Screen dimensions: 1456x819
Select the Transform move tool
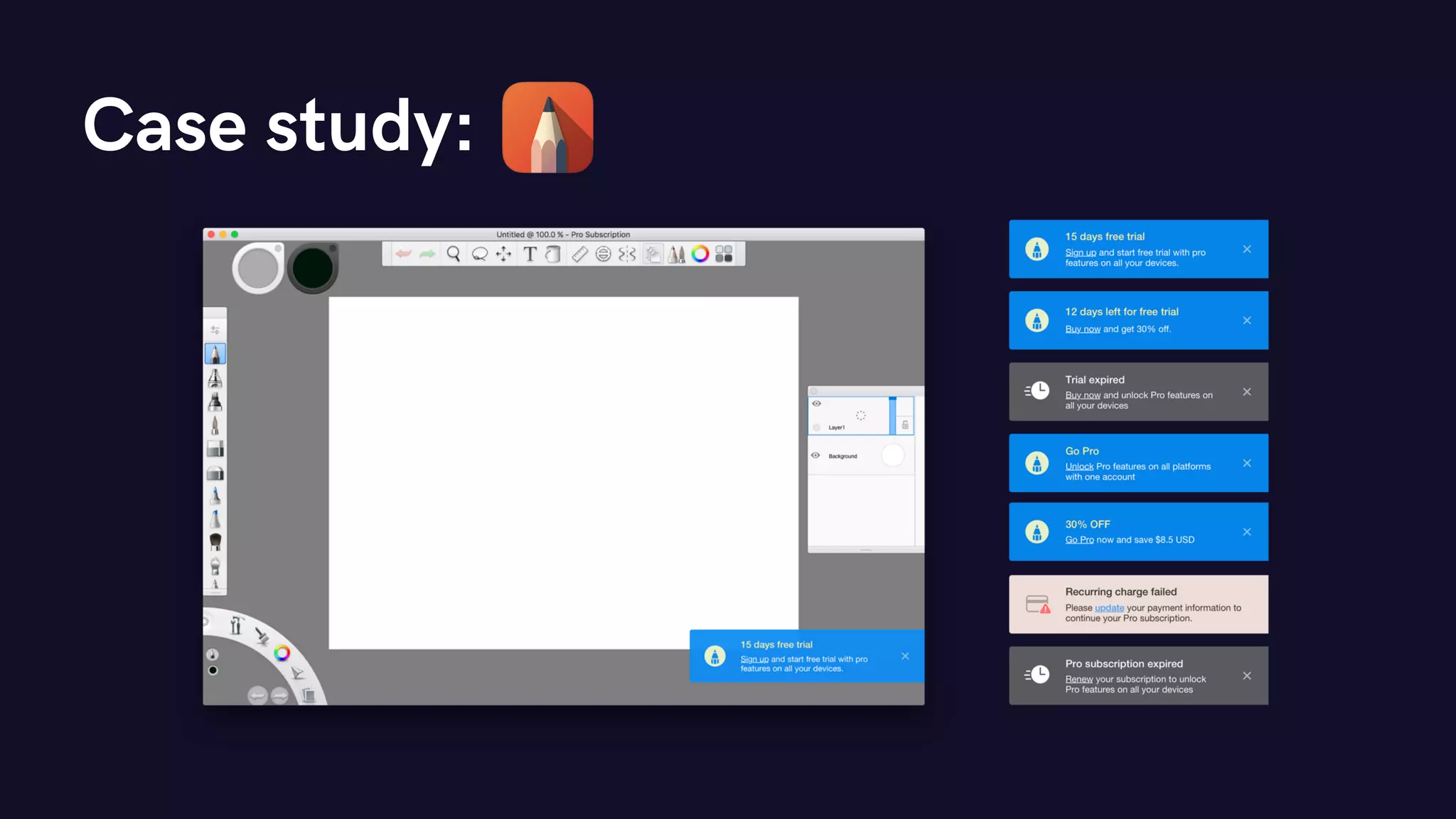point(503,254)
